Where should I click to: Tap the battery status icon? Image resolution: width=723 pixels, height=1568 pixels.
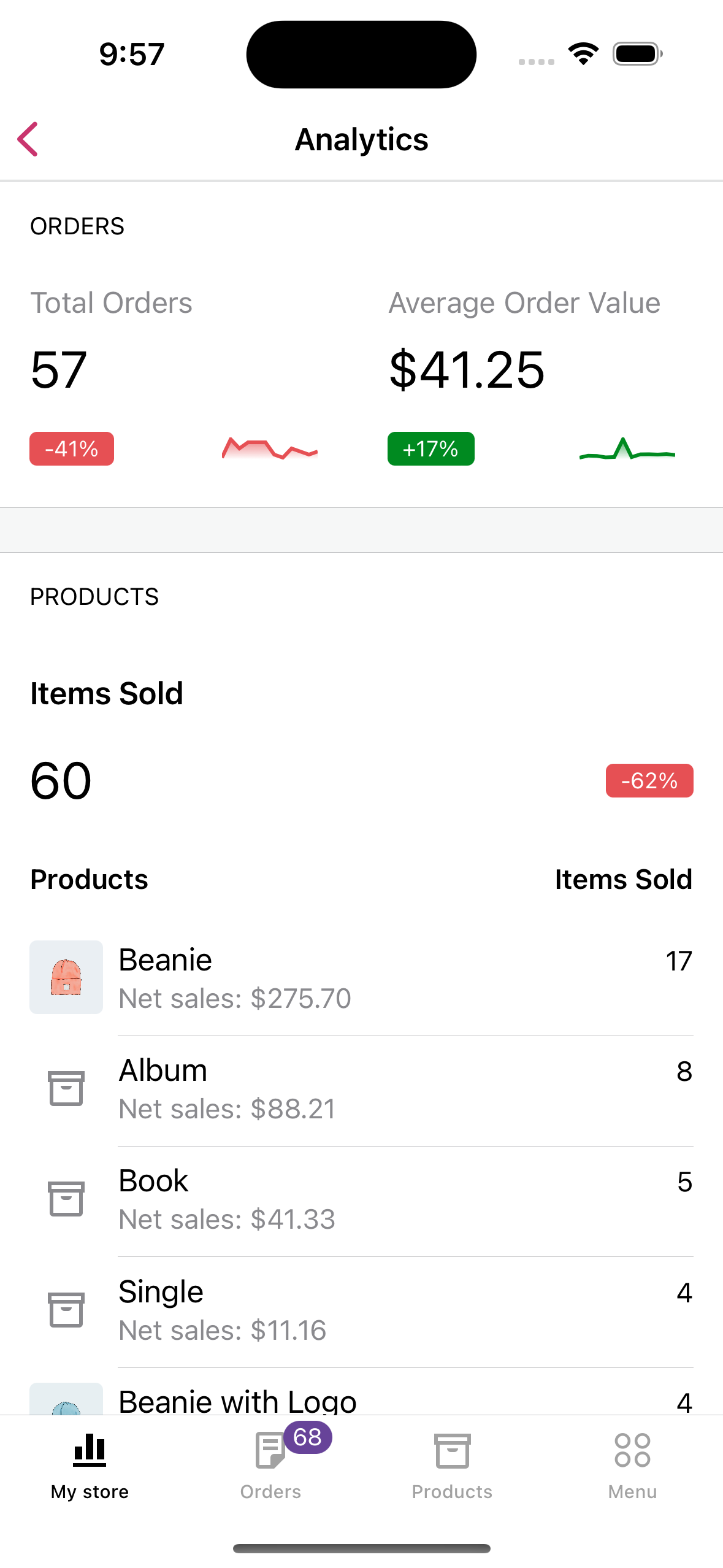[x=638, y=54]
